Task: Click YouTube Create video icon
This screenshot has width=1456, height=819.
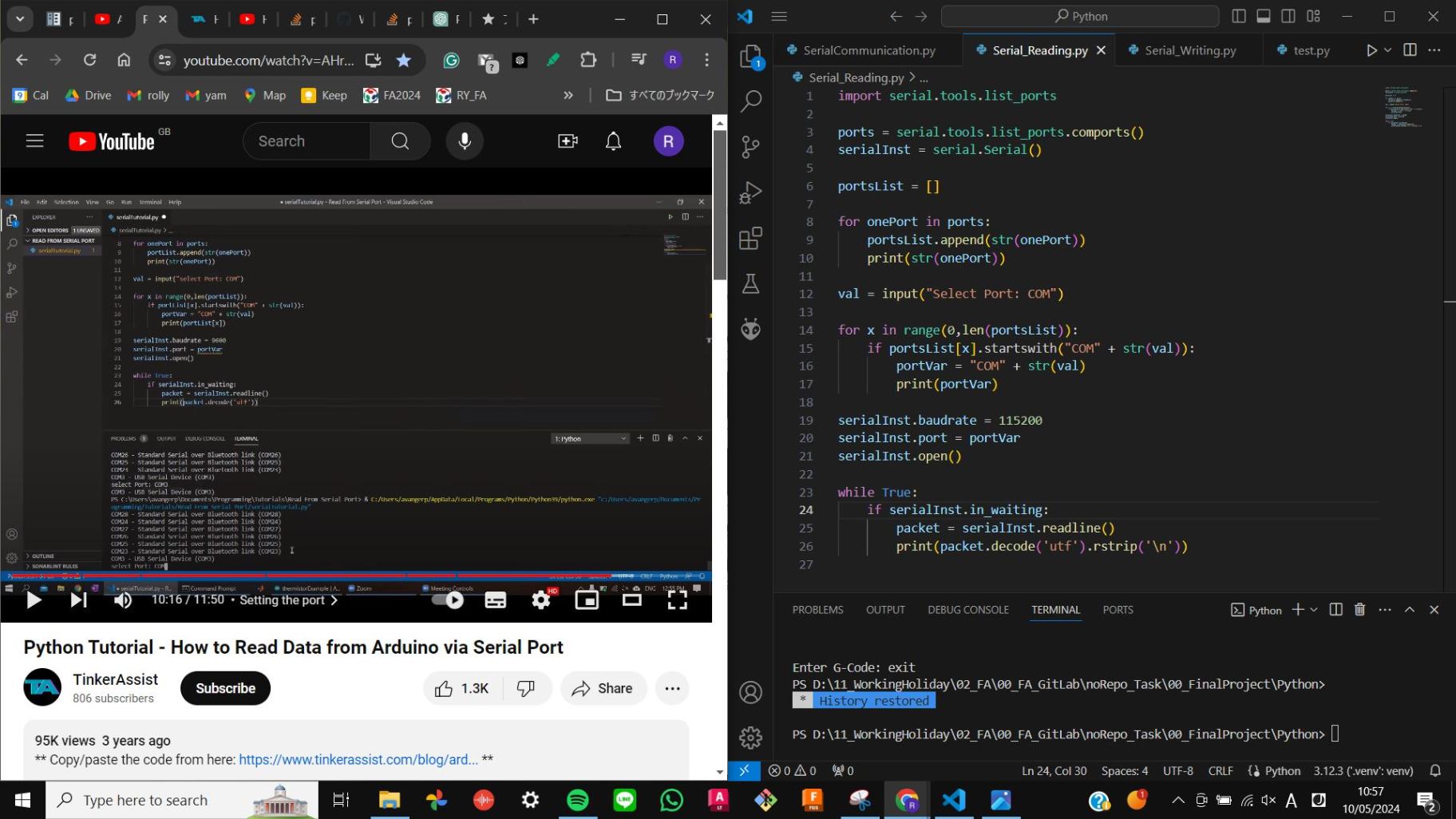Action: coord(568,141)
